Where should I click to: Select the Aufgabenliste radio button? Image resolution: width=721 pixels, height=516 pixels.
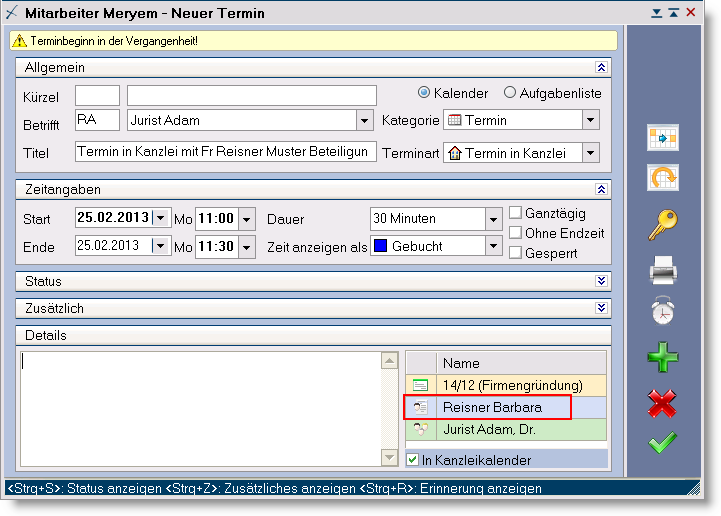510,93
